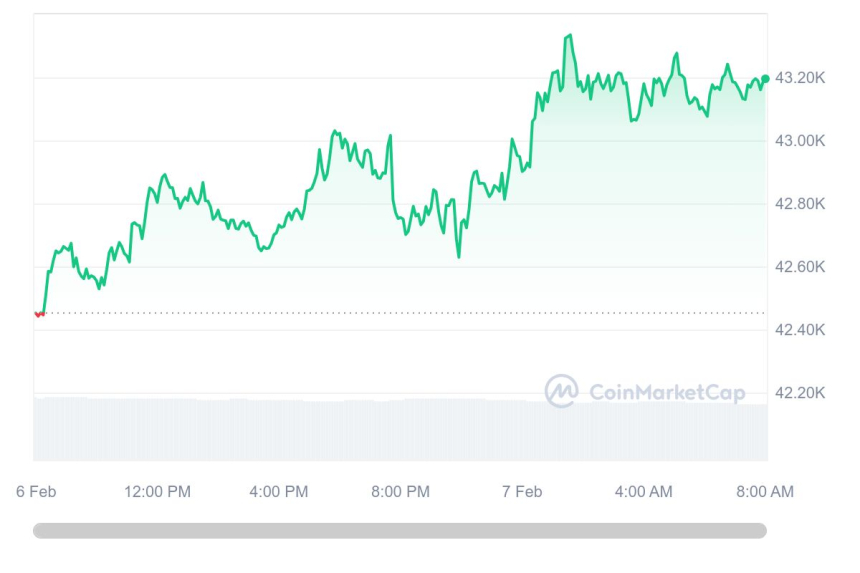Image resolution: width=860 pixels, height=573 pixels.
Task: Select the 6 Feb date label
Action: click(x=36, y=491)
